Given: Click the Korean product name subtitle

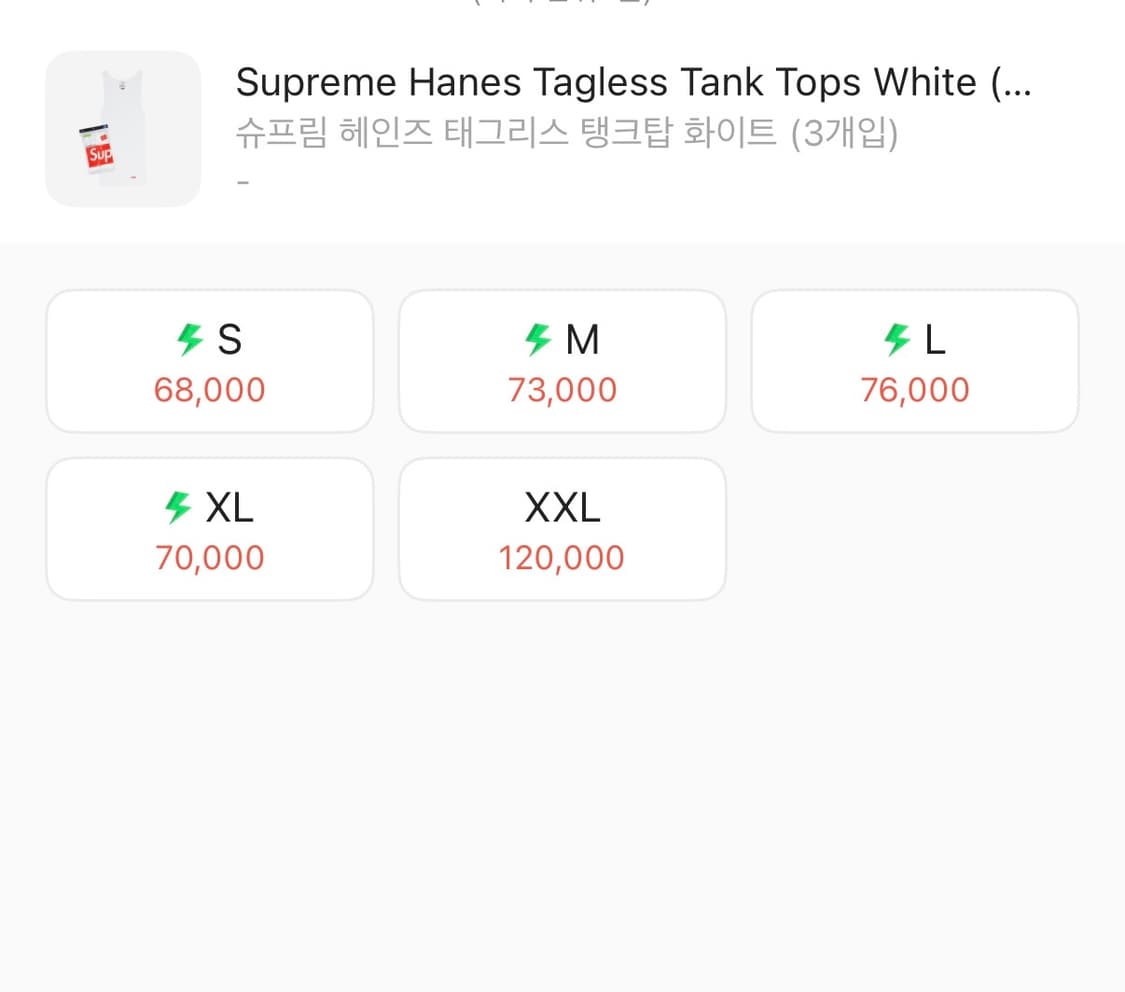Looking at the screenshot, I should 567,133.
